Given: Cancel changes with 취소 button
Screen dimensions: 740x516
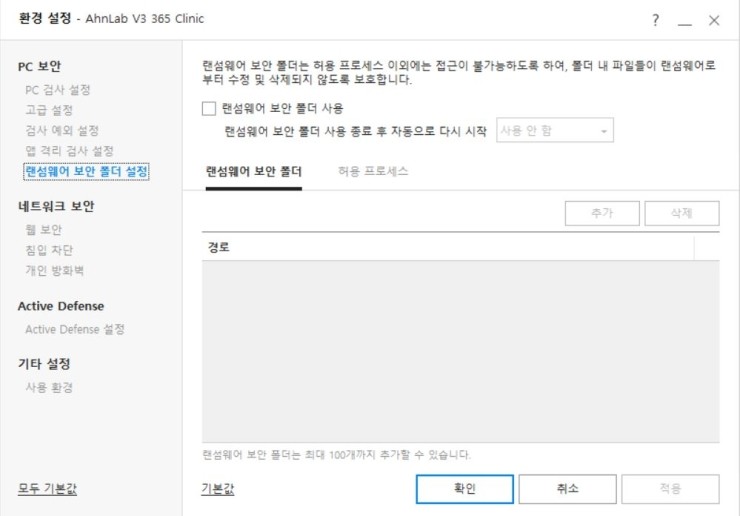Looking at the screenshot, I should [x=567, y=489].
